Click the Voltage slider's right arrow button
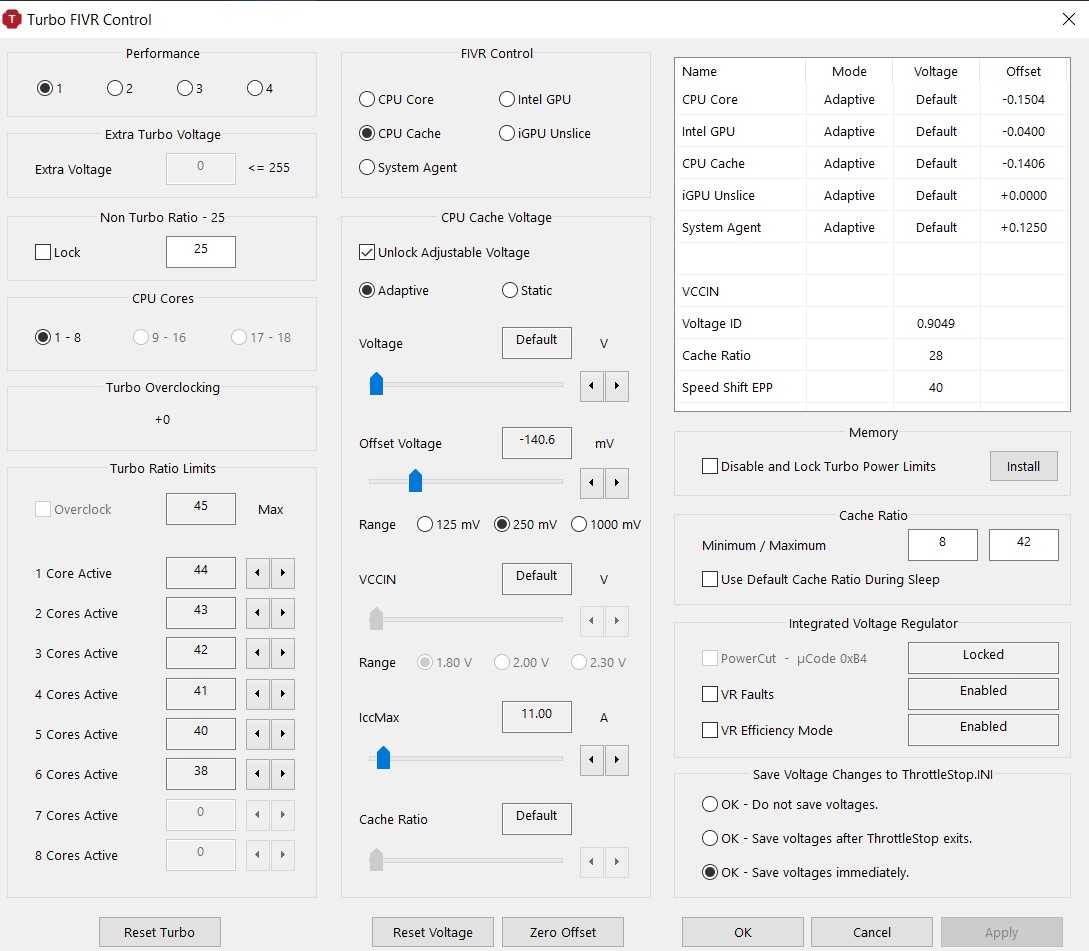The width and height of the screenshot is (1089, 951). 617,386
